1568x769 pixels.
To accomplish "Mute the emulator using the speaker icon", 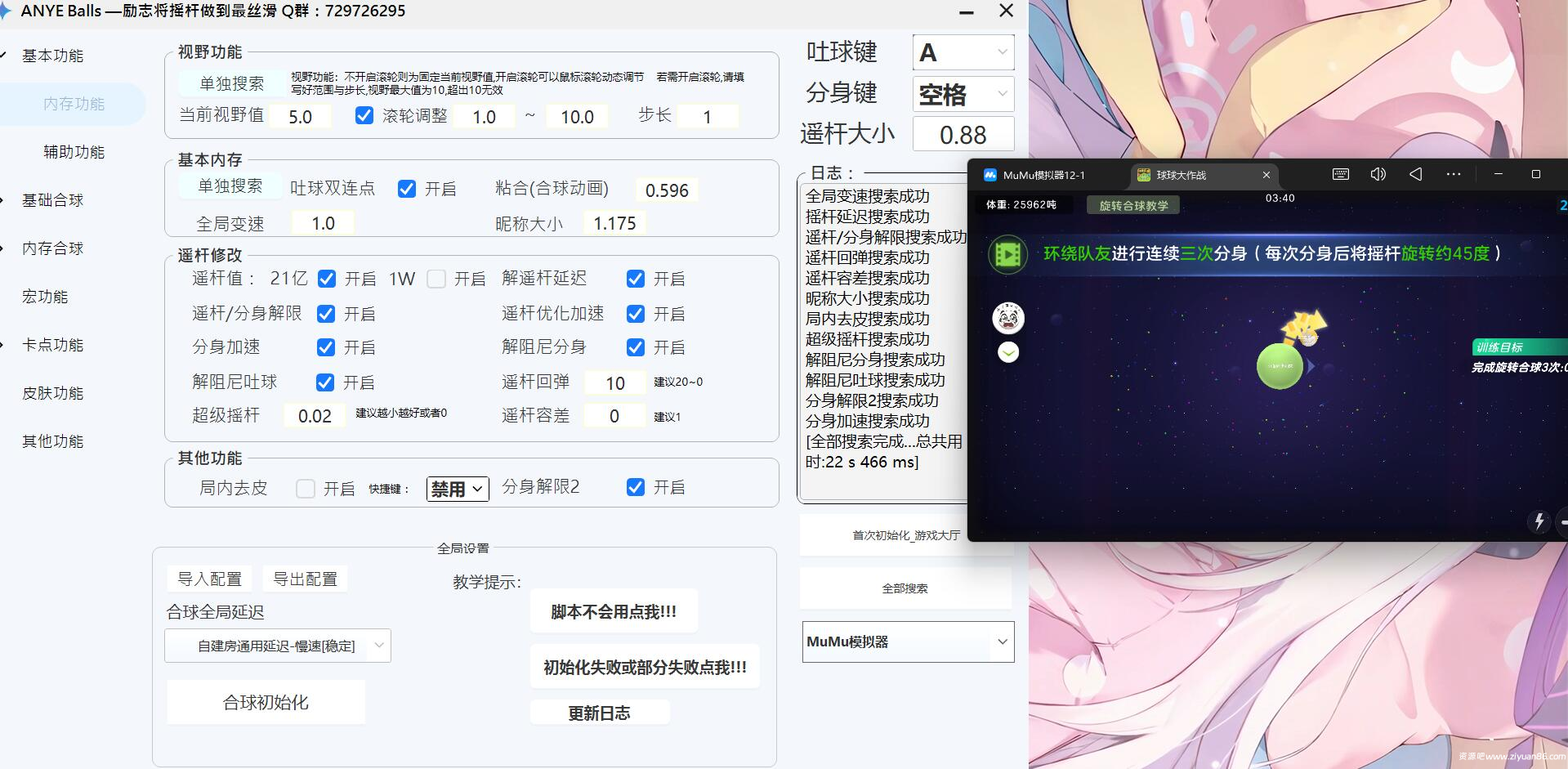I will pos(1378,174).
